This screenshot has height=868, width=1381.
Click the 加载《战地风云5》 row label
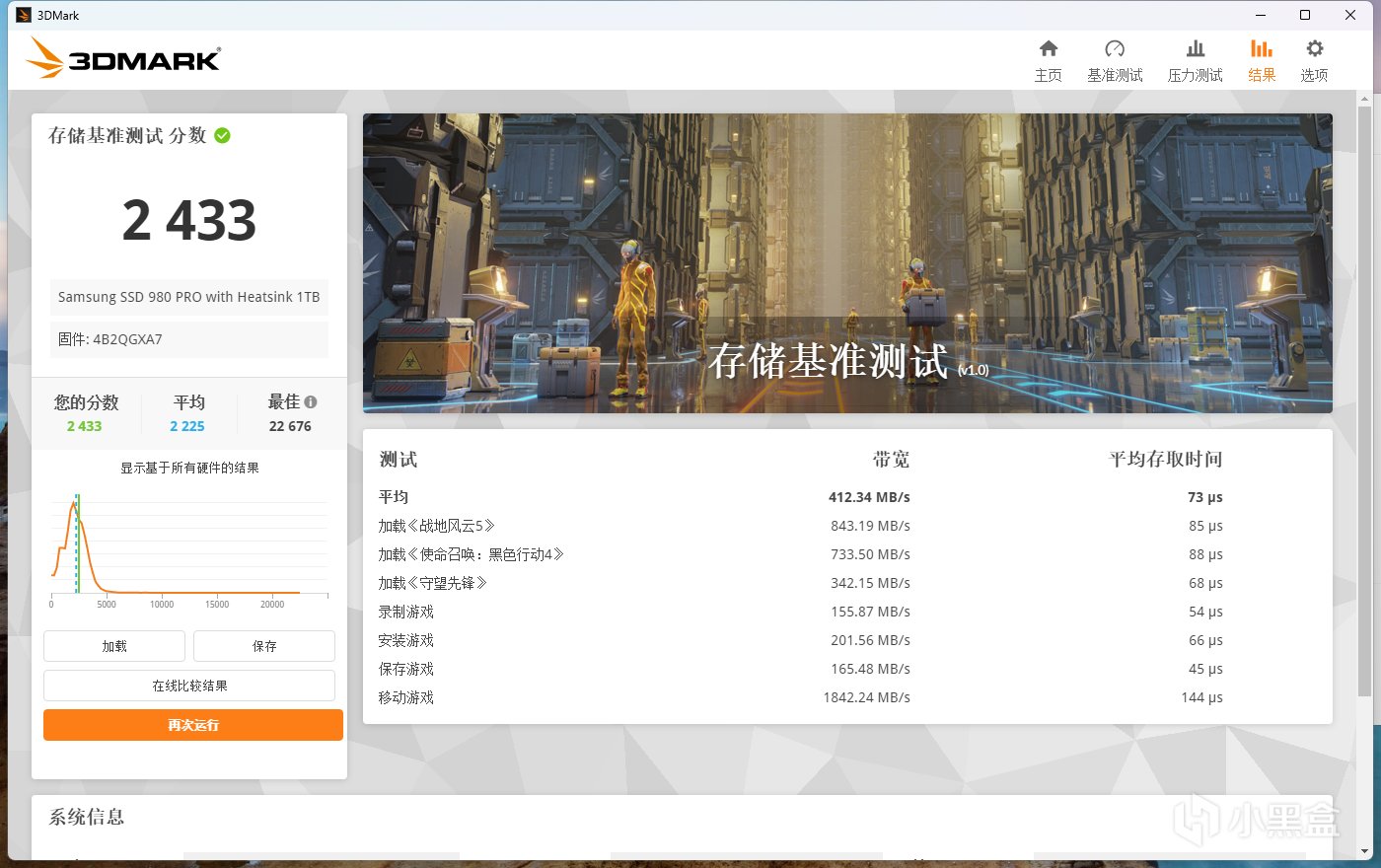click(437, 526)
